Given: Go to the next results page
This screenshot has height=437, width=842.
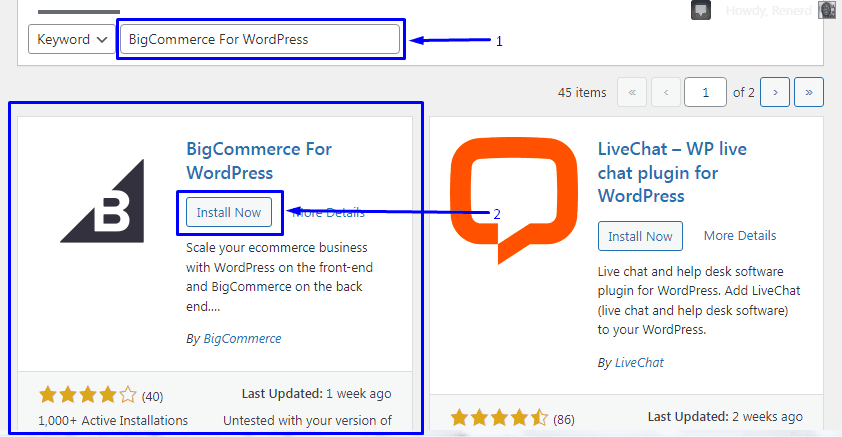Looking at the screenshot, I should [x=775, y=92].
